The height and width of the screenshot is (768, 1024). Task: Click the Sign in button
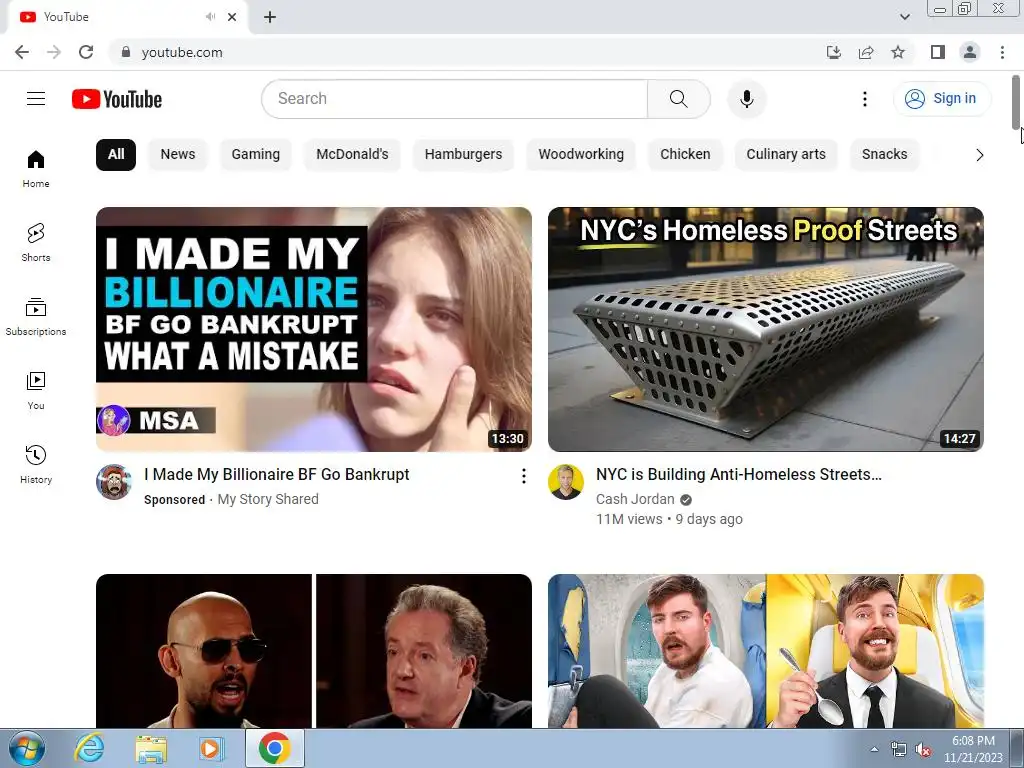pyautogui.click(x=941, y=99)
